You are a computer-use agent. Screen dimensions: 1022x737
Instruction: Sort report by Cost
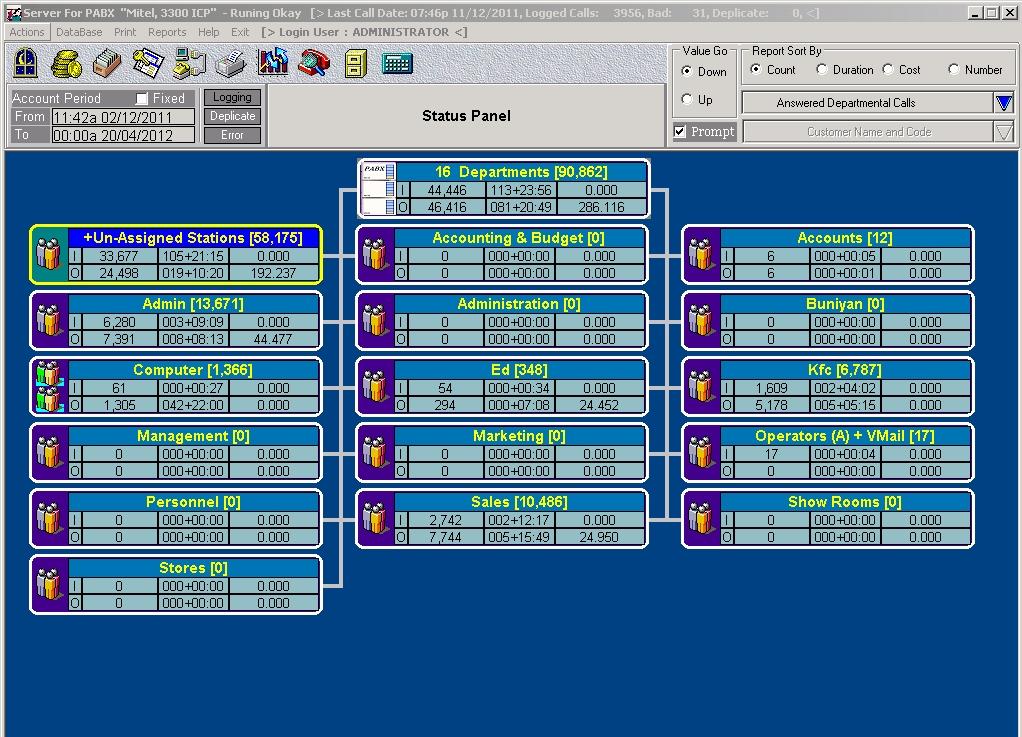(x=888, y=69)
